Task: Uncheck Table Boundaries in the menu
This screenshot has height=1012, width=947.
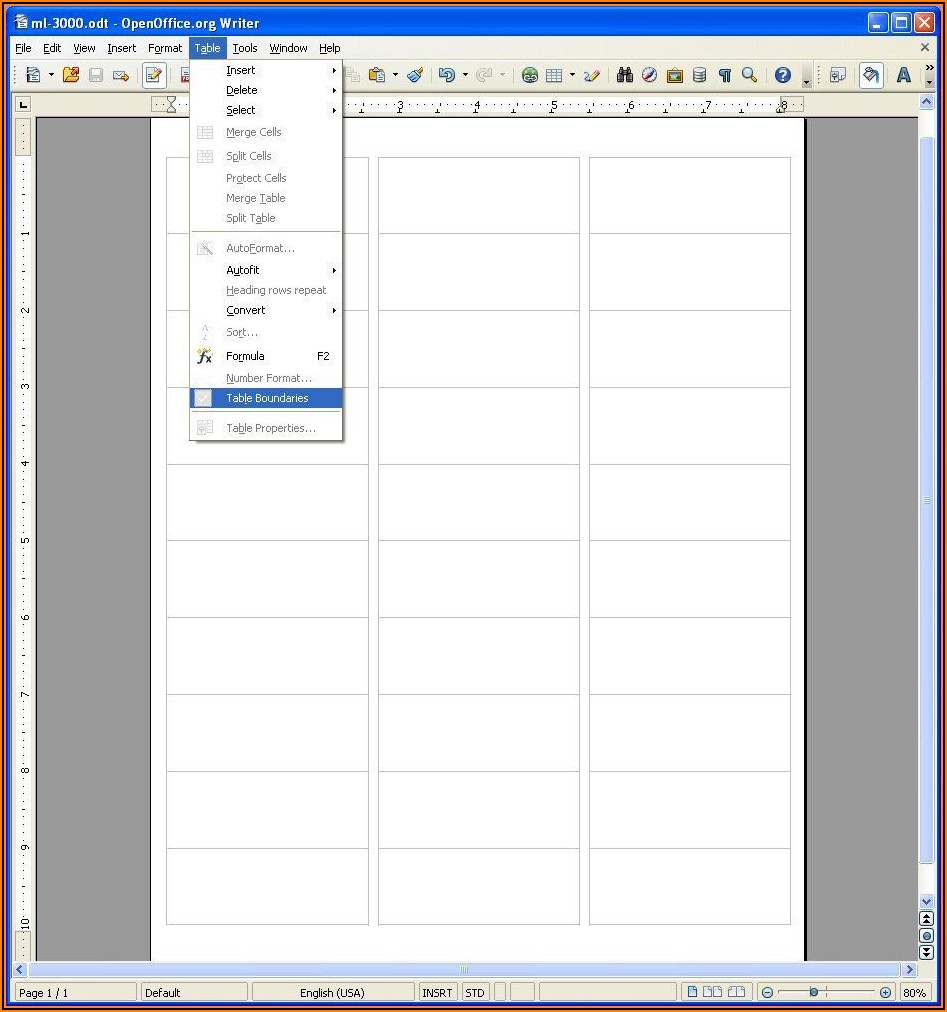Action: coord(266,398)
